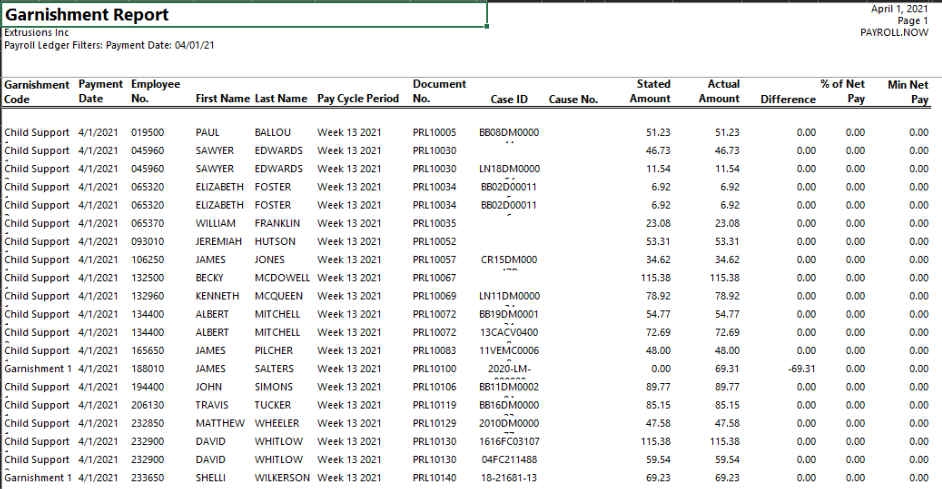Click the difference value -69.31
Screen dimensions: 942x489
click(801, 368)
